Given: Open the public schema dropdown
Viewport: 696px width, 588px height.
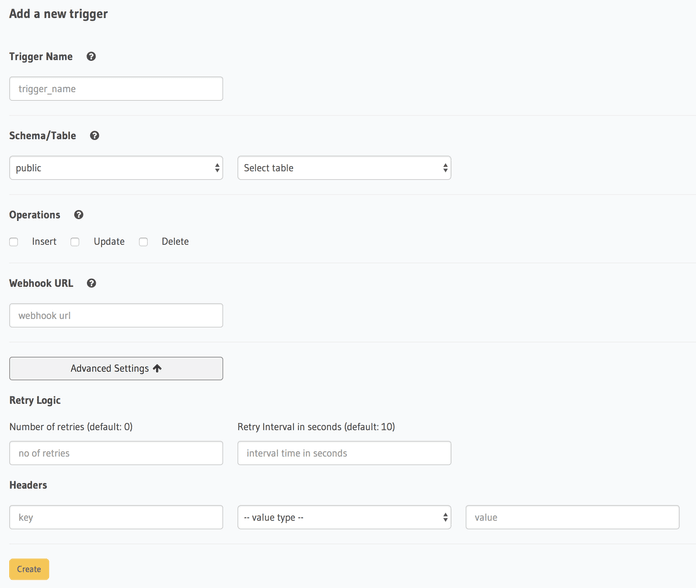Looking at the screenshot, I should click(116, 168).
